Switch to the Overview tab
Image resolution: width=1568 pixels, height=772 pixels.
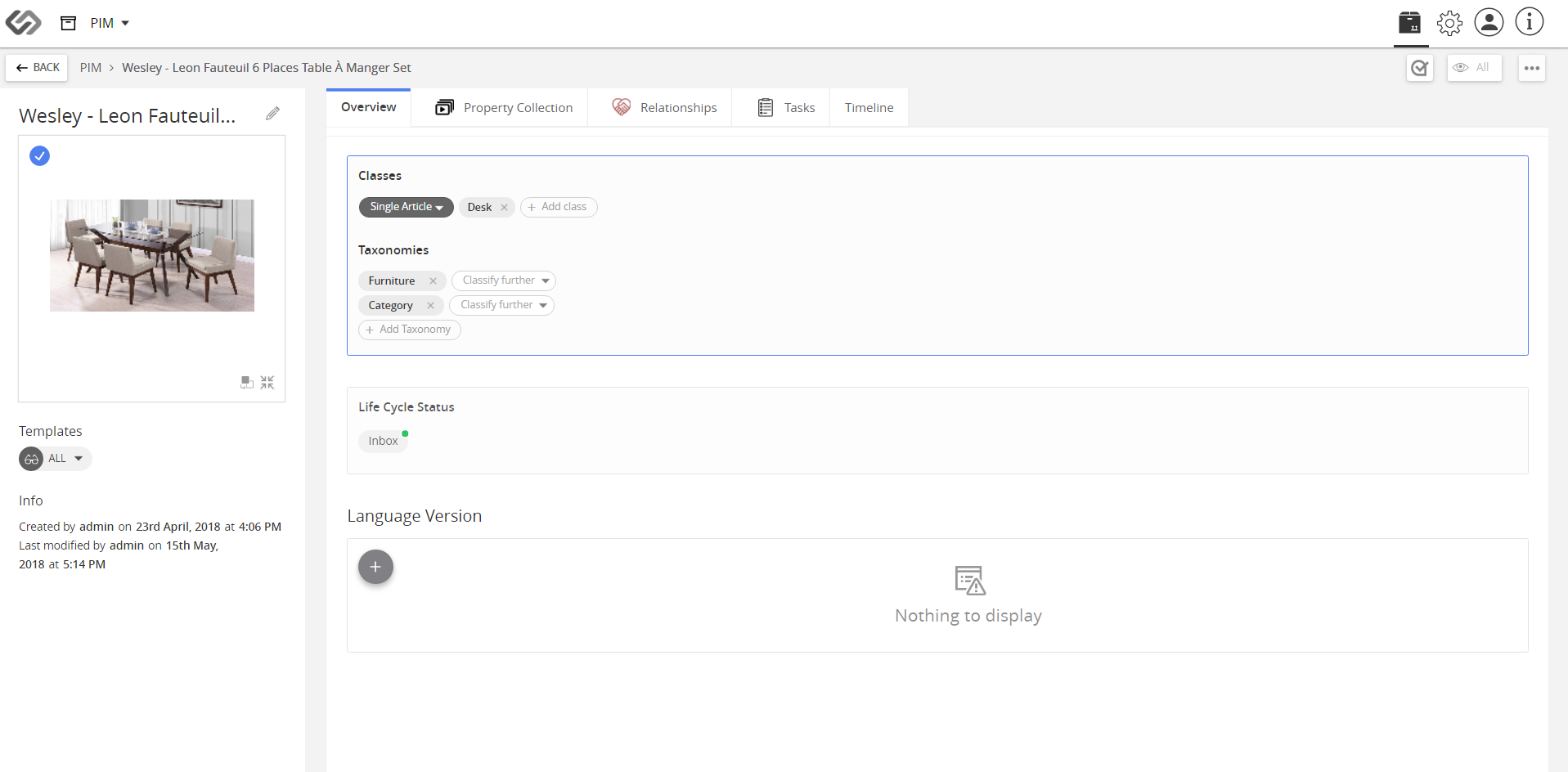pyautogui.click(x=369, y=107)
